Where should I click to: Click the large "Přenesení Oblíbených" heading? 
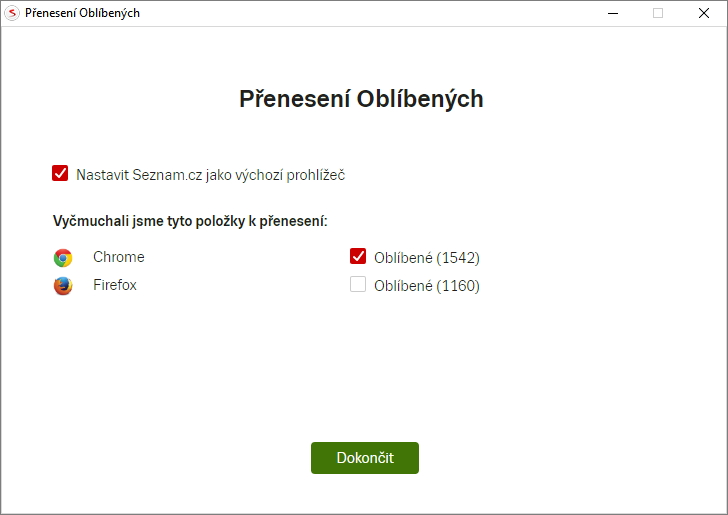coord(361,99)
